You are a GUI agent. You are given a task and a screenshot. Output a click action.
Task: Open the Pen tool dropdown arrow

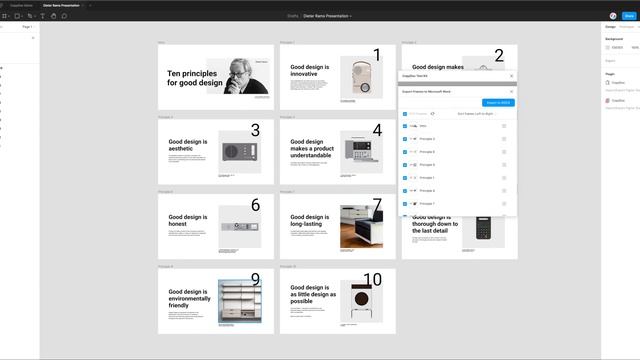[x=35, y=16]
